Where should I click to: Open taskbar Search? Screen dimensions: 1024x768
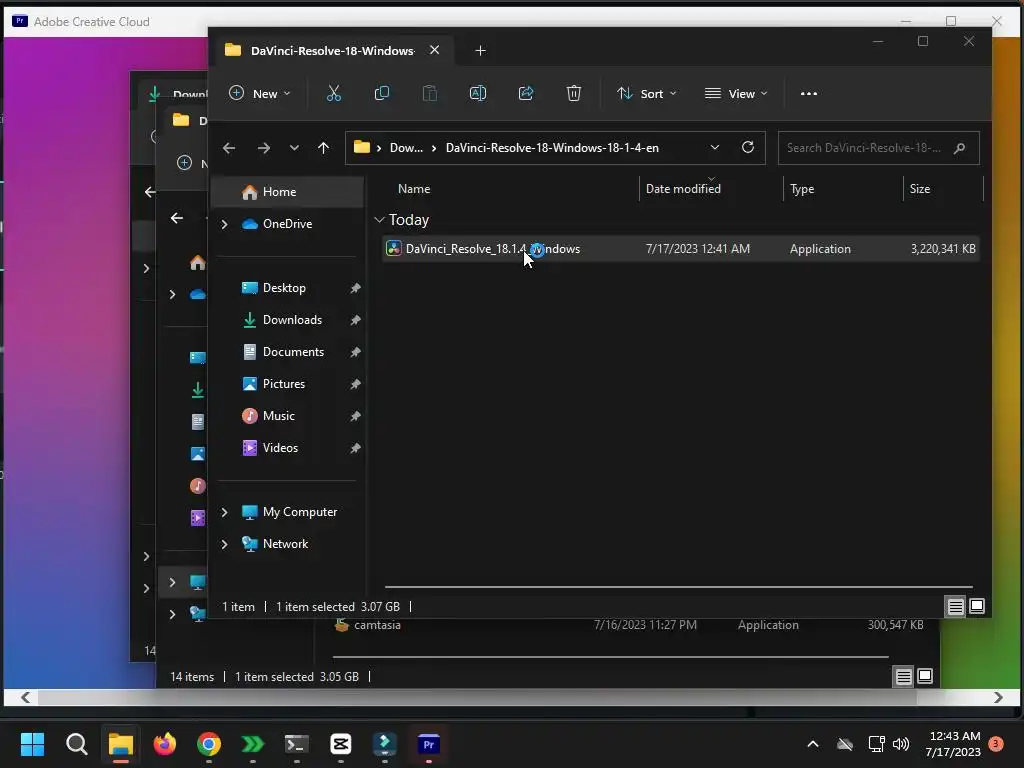point(76,744)
